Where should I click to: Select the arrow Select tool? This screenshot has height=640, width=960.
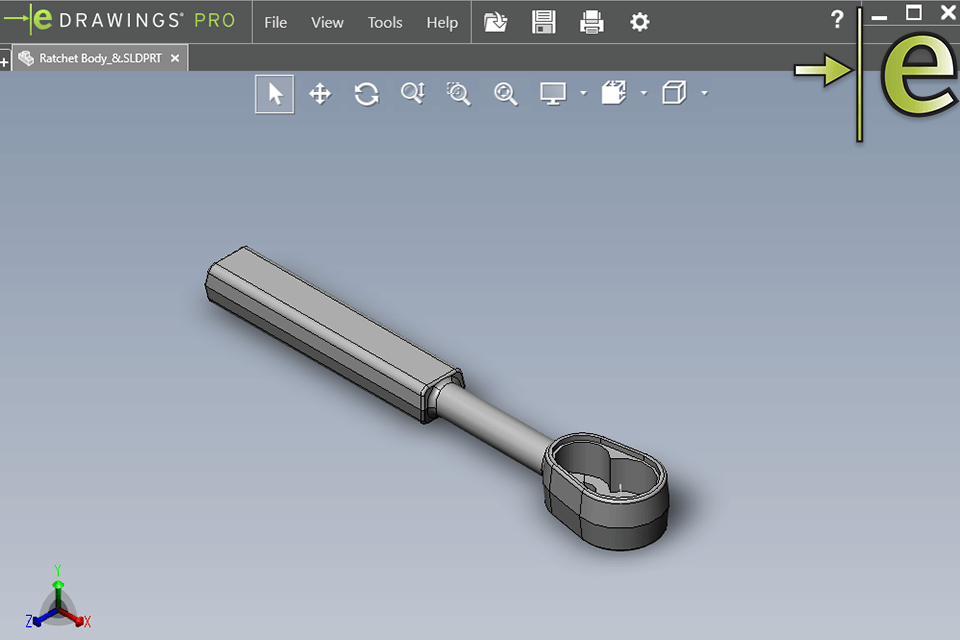[x=275, y=94]
